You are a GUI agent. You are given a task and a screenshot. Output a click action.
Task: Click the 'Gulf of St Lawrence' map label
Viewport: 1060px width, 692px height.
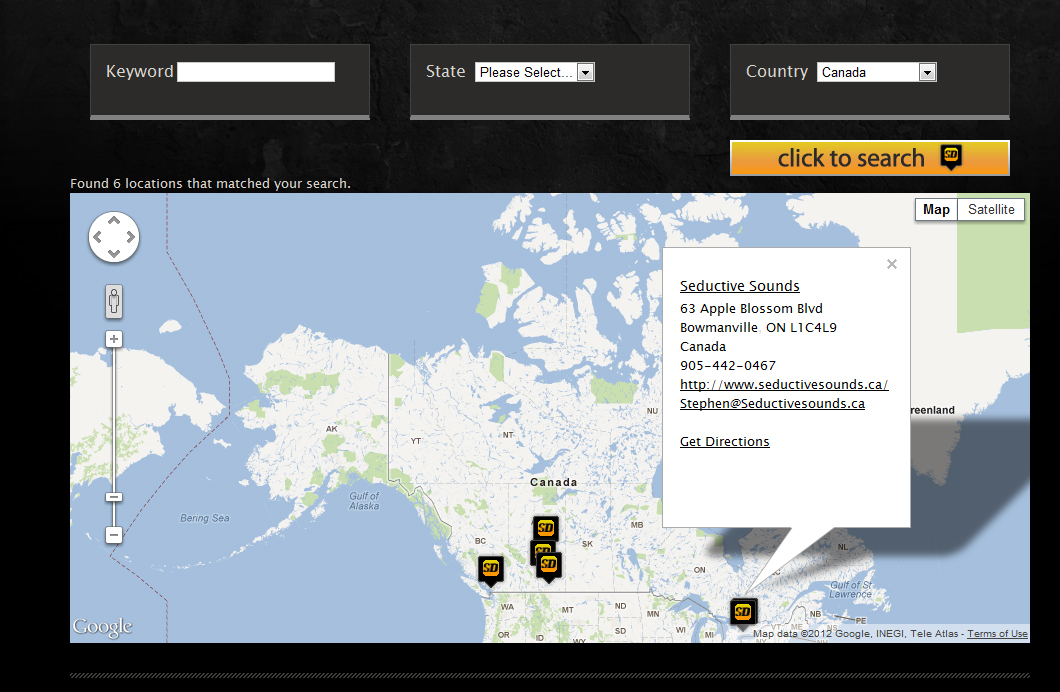(851, 589)
